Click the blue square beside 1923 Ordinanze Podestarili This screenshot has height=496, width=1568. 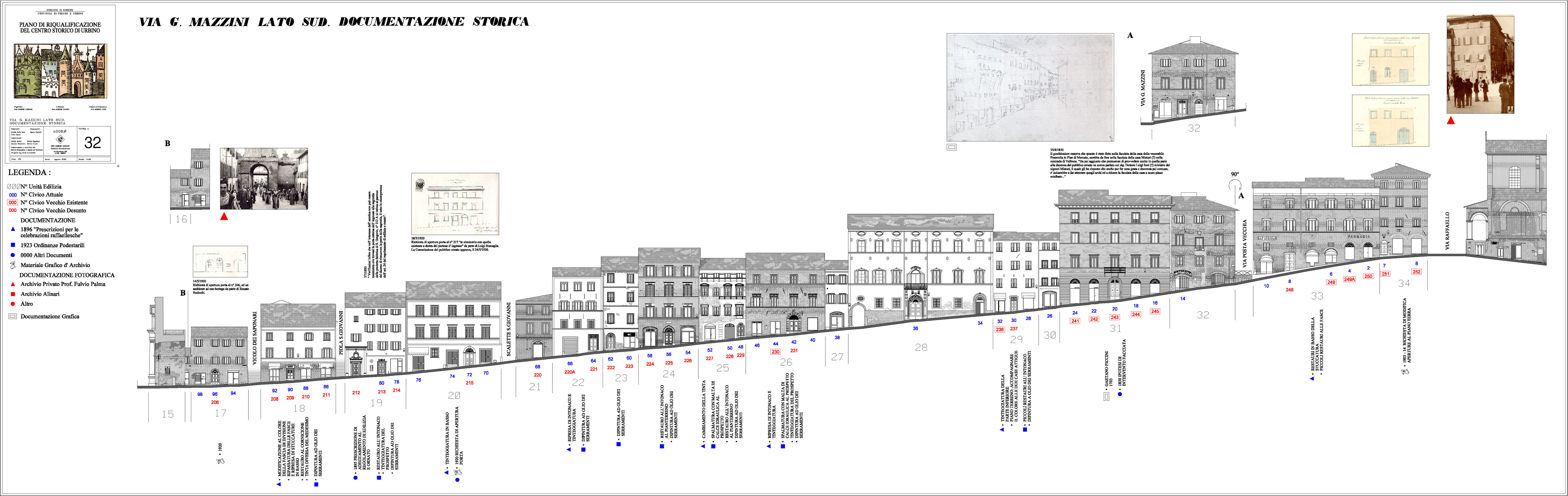[x=13, y=245]
